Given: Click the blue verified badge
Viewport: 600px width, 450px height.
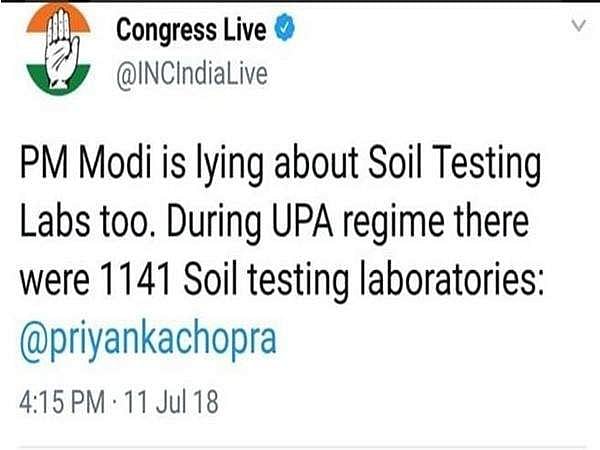Looking at the screenshot, I should pos(286,32).
